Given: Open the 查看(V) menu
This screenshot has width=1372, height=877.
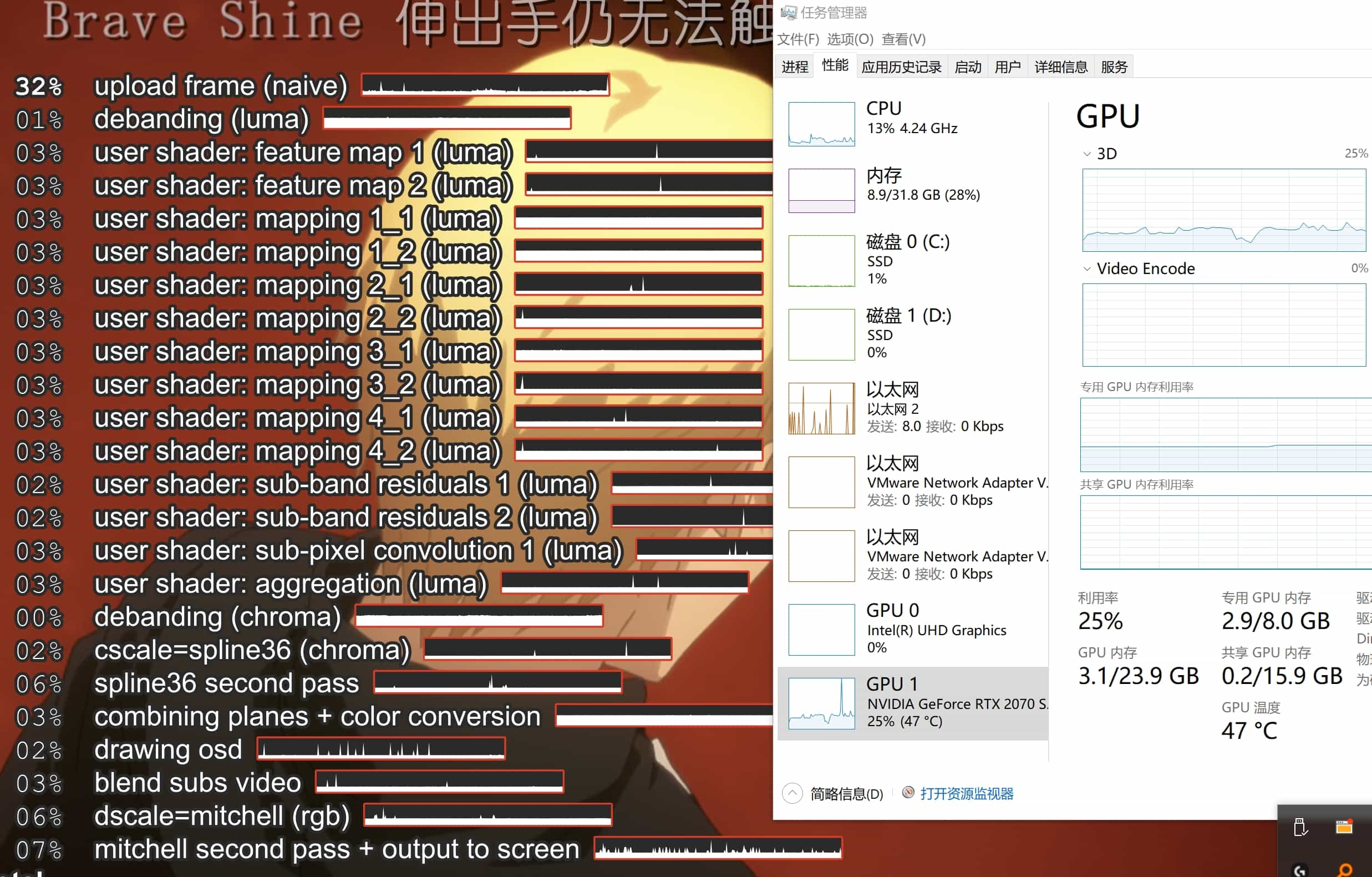Looking at the screenshot, I should coord(903,39).
